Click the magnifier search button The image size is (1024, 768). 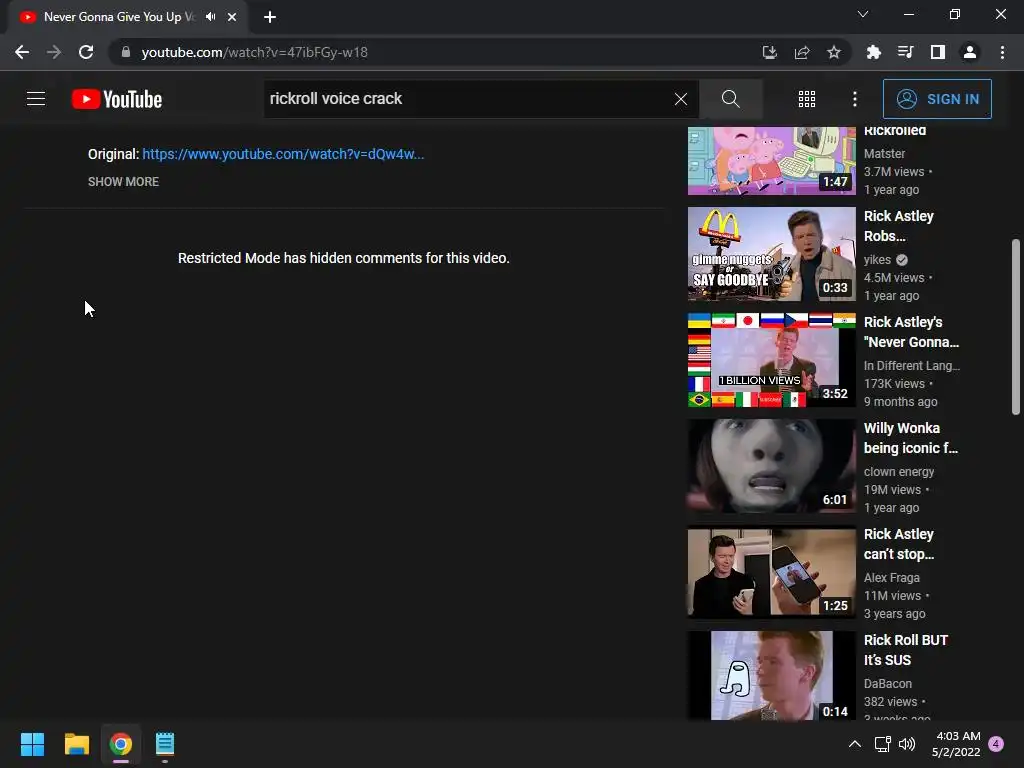pos(730,99)
